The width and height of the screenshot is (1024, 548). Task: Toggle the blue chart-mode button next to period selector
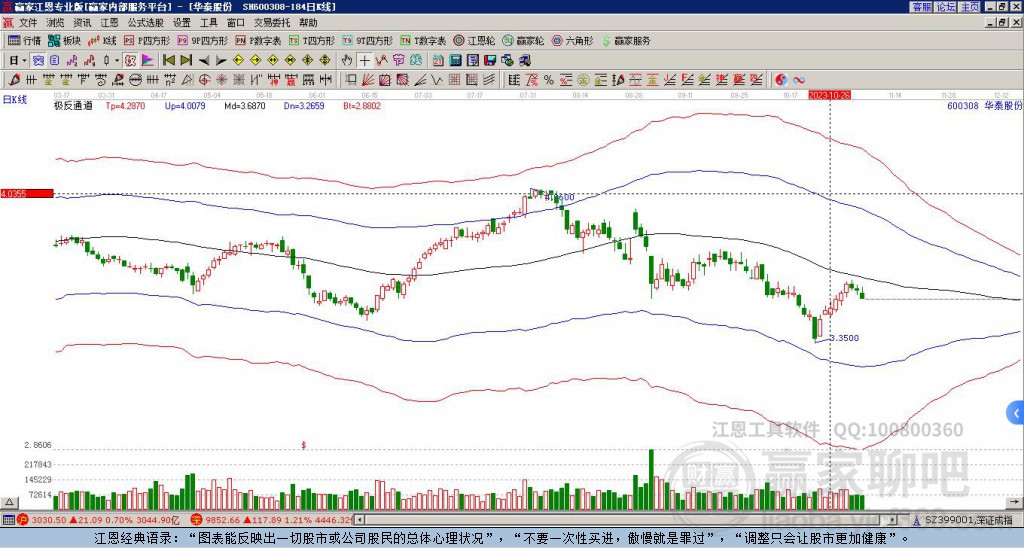pos(39,61)
